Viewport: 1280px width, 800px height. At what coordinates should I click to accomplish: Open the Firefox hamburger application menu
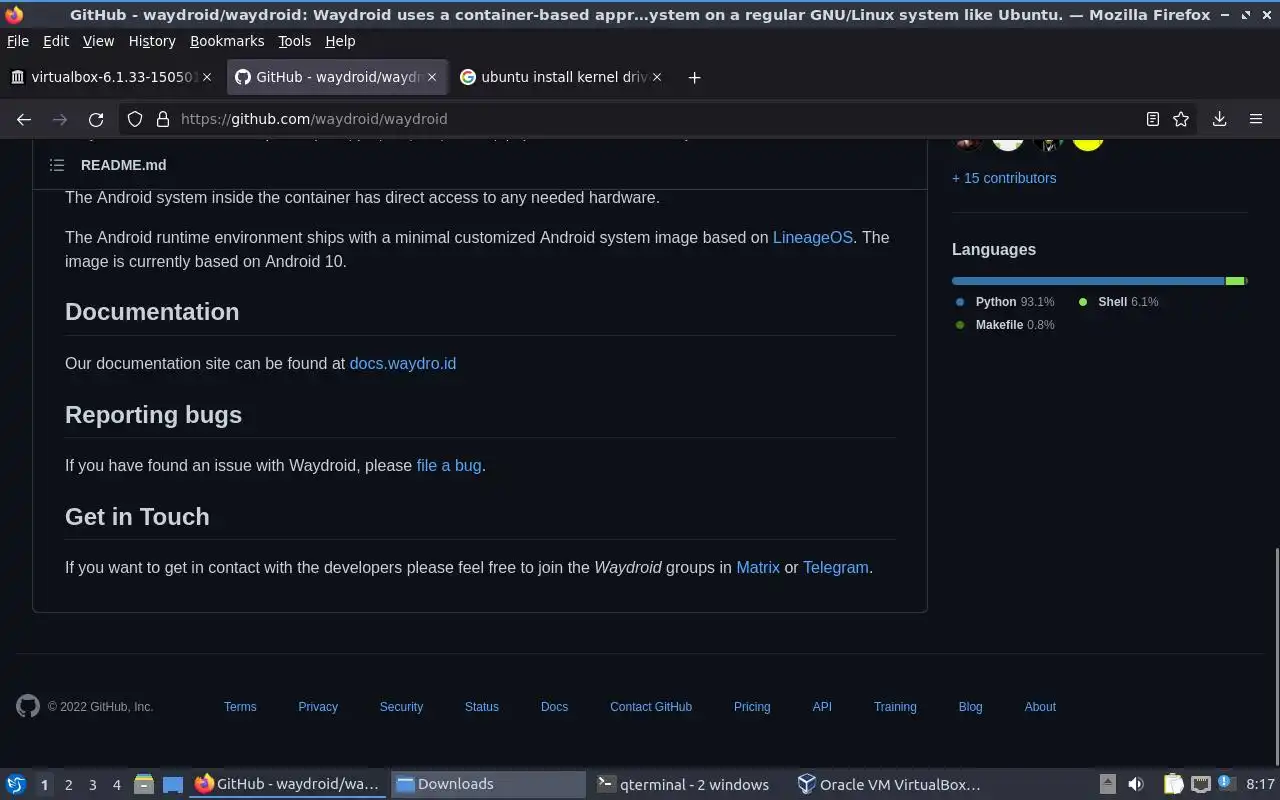(1256, 119)
